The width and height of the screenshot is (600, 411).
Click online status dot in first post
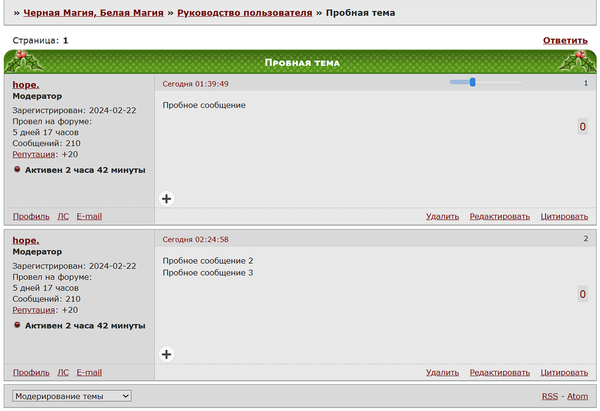click(x=17, y=170)
